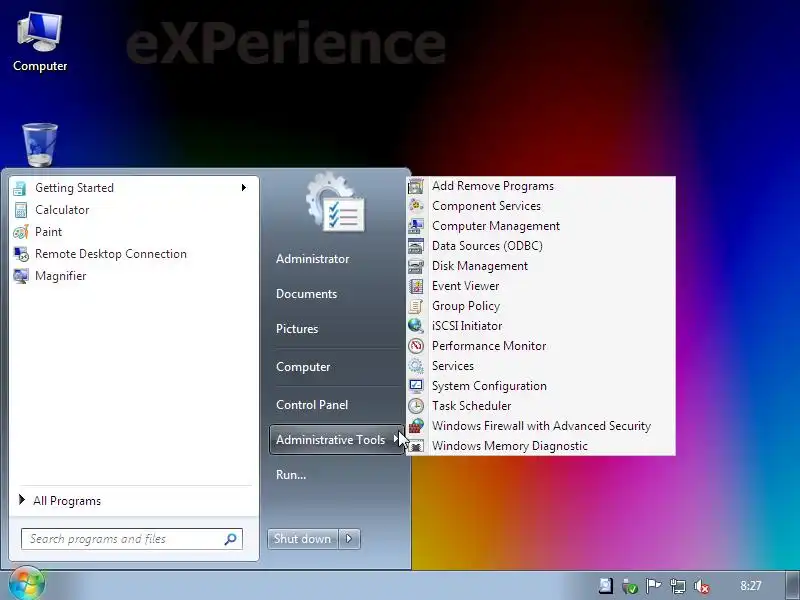Click the Calculator icon in Start menu
The image size is (800, 600).
(x=20, y=210)
